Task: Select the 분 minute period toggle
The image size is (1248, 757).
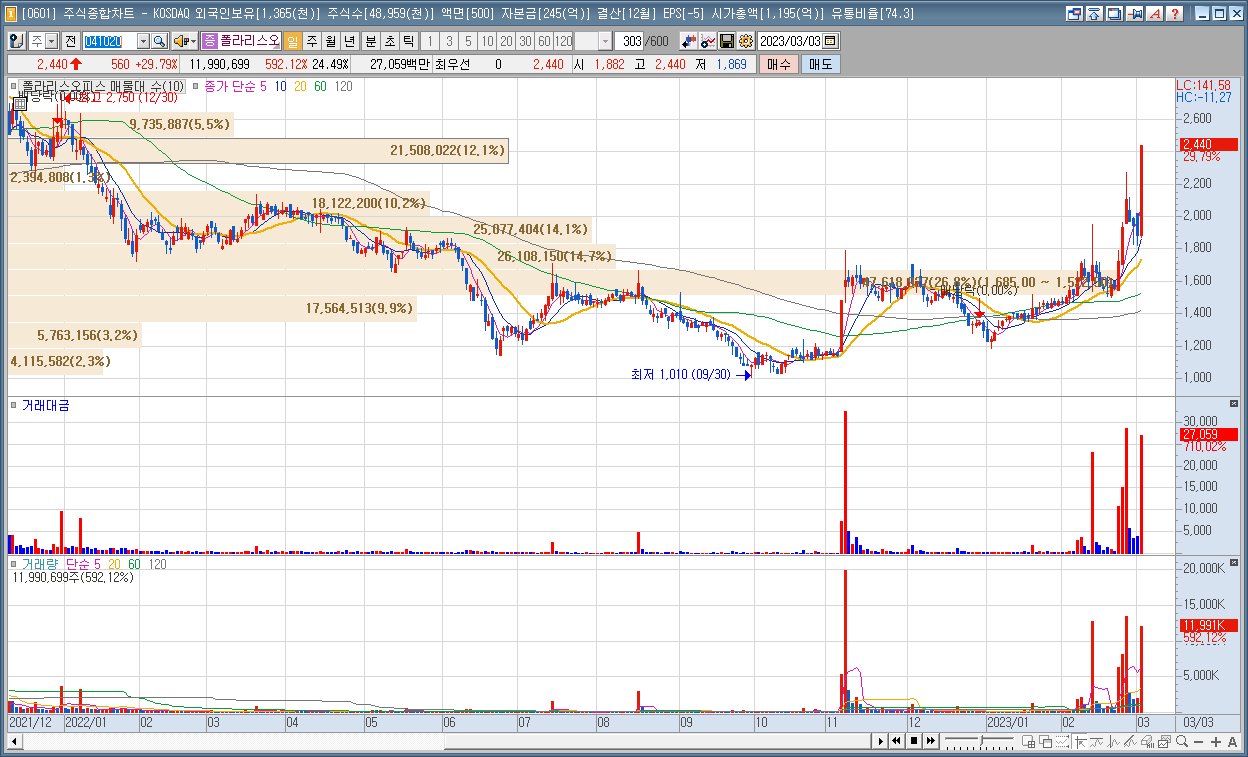Action: coord(370,41)
